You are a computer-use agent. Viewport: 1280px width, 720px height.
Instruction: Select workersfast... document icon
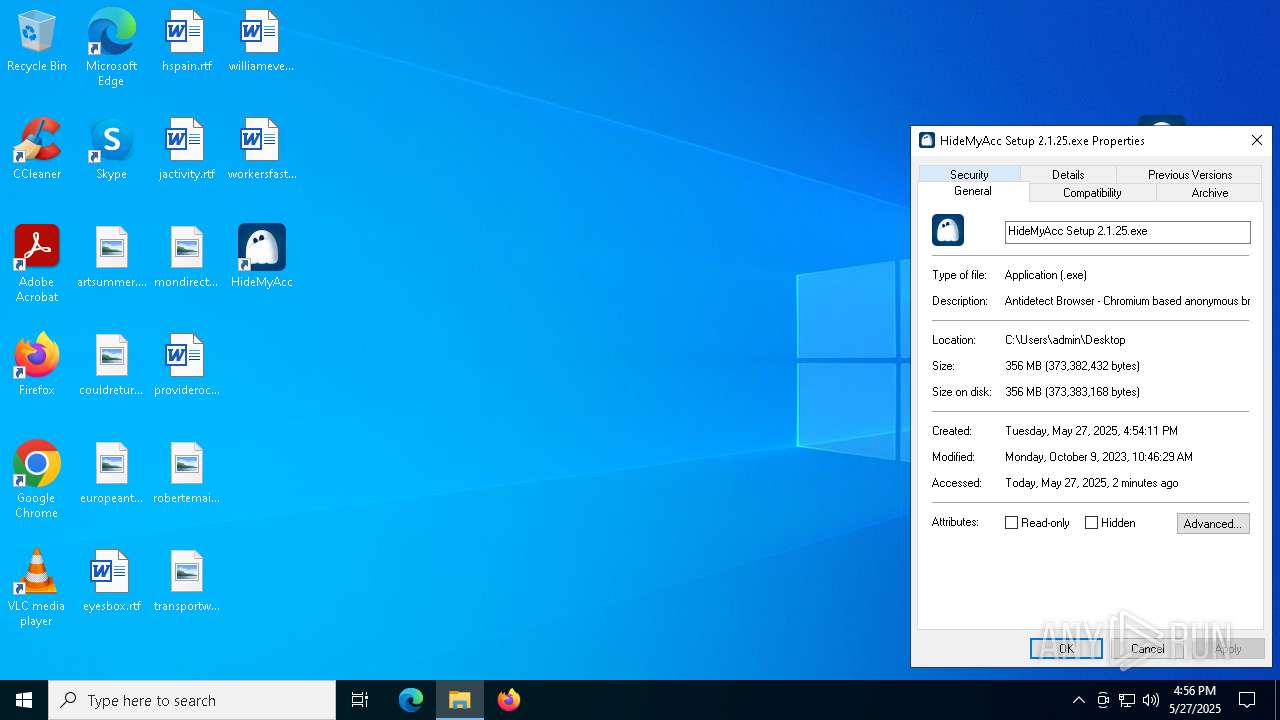[x=261, y=149]
